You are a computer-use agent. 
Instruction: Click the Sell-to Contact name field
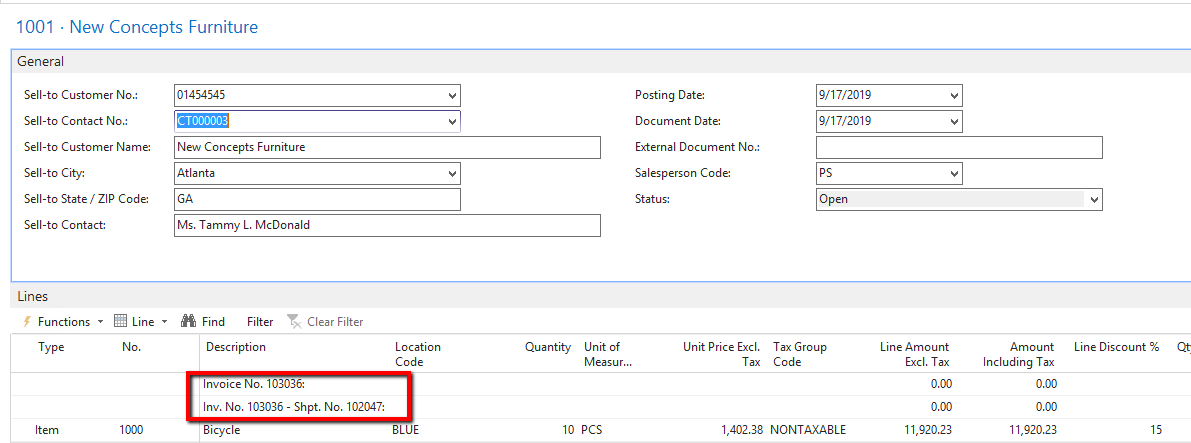386,226
